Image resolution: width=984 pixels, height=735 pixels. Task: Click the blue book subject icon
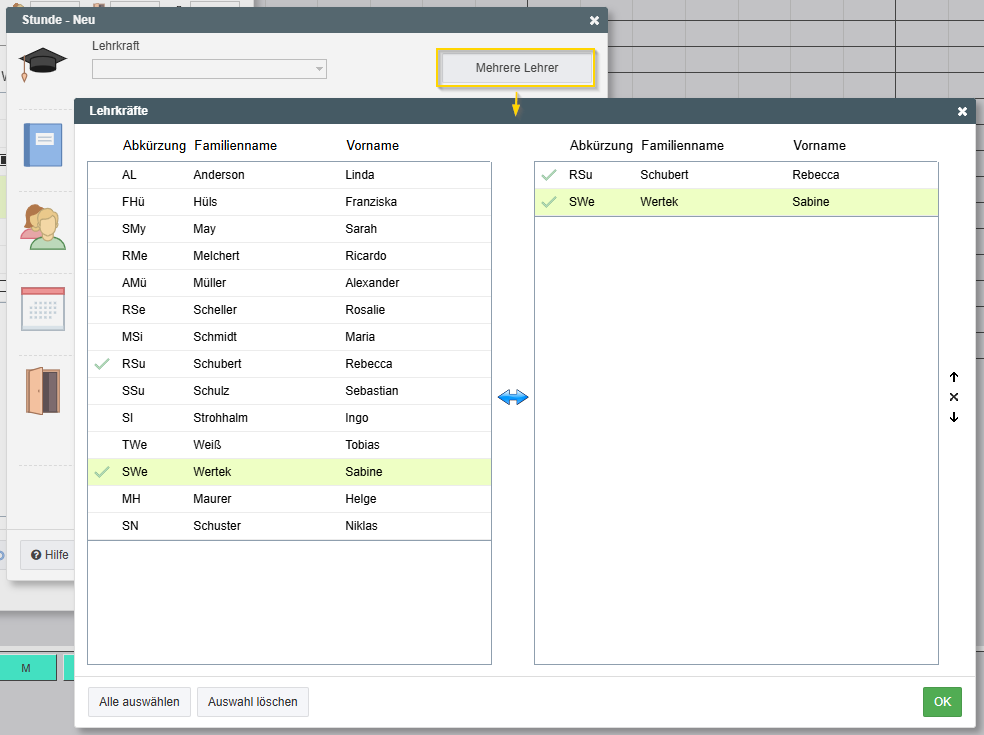click(43, 145)
